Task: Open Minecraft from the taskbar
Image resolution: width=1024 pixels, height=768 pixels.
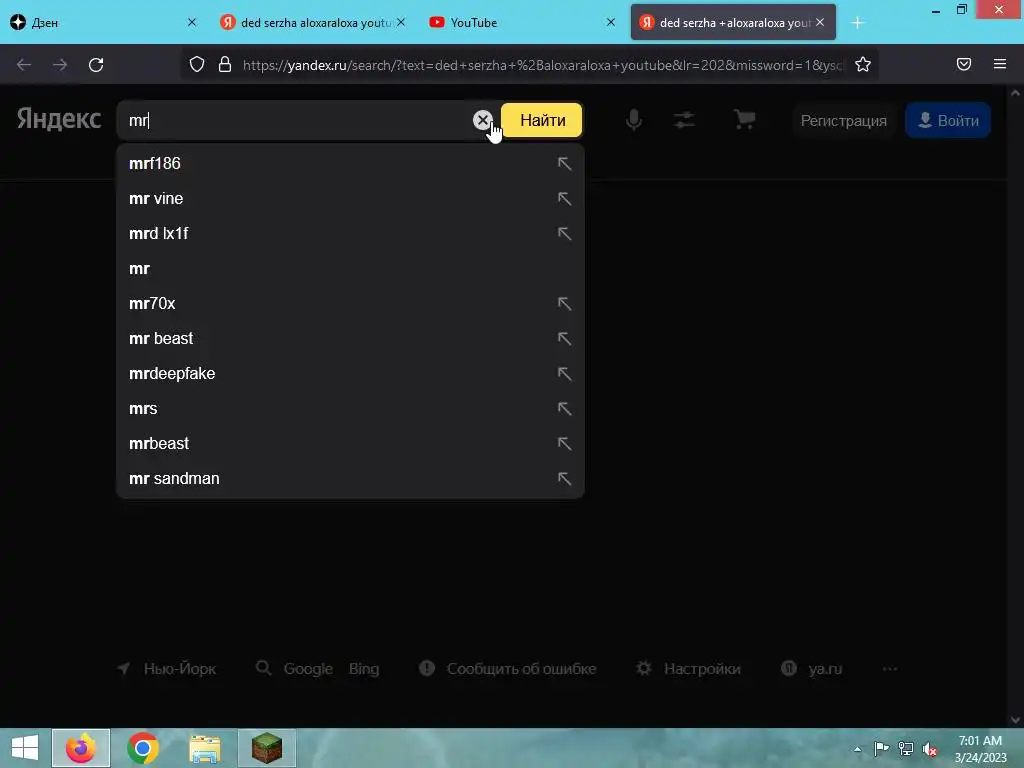Action: coord(267,748)
